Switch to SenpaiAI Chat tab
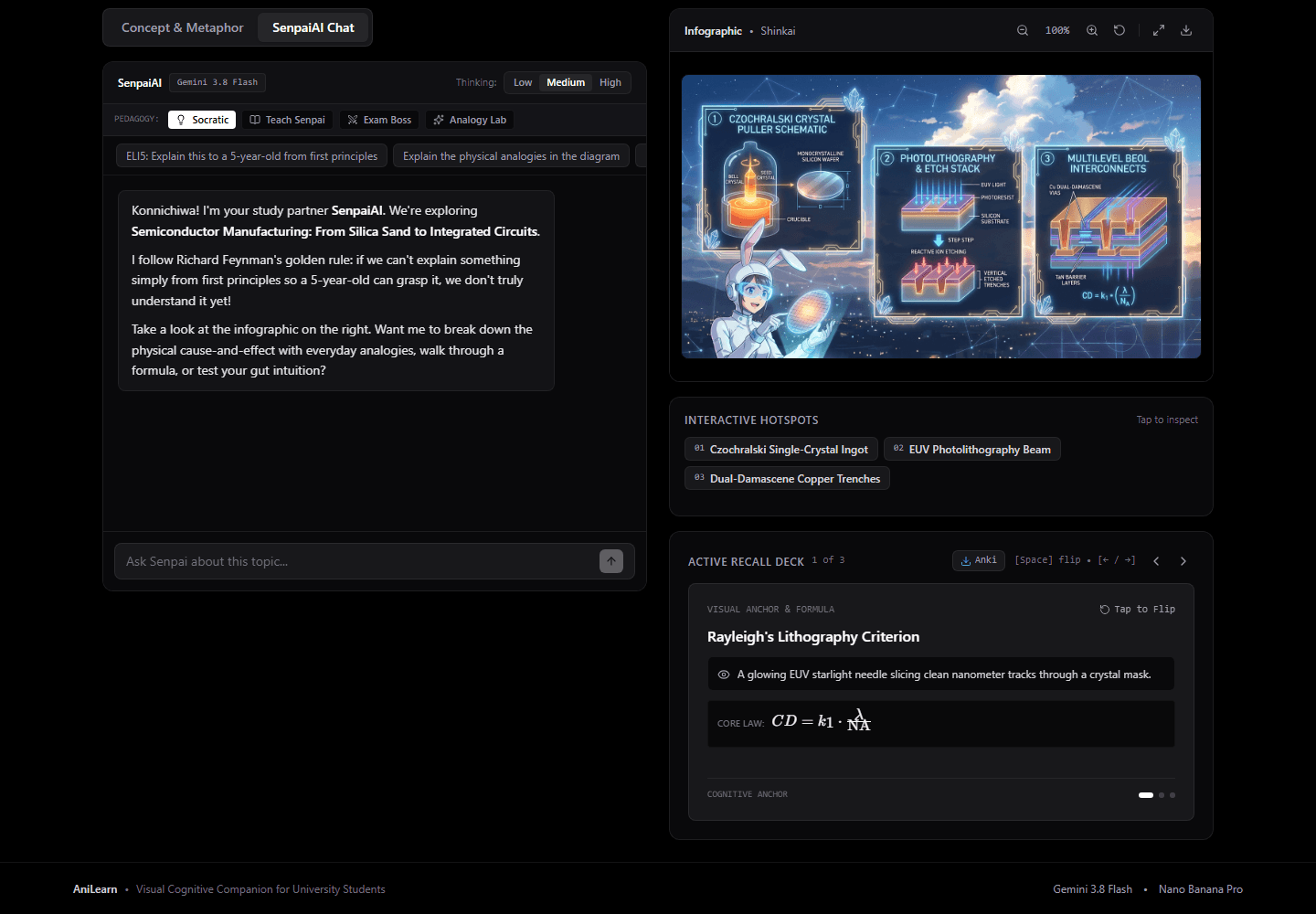The image size is (1316, 914). coord(313,27)
